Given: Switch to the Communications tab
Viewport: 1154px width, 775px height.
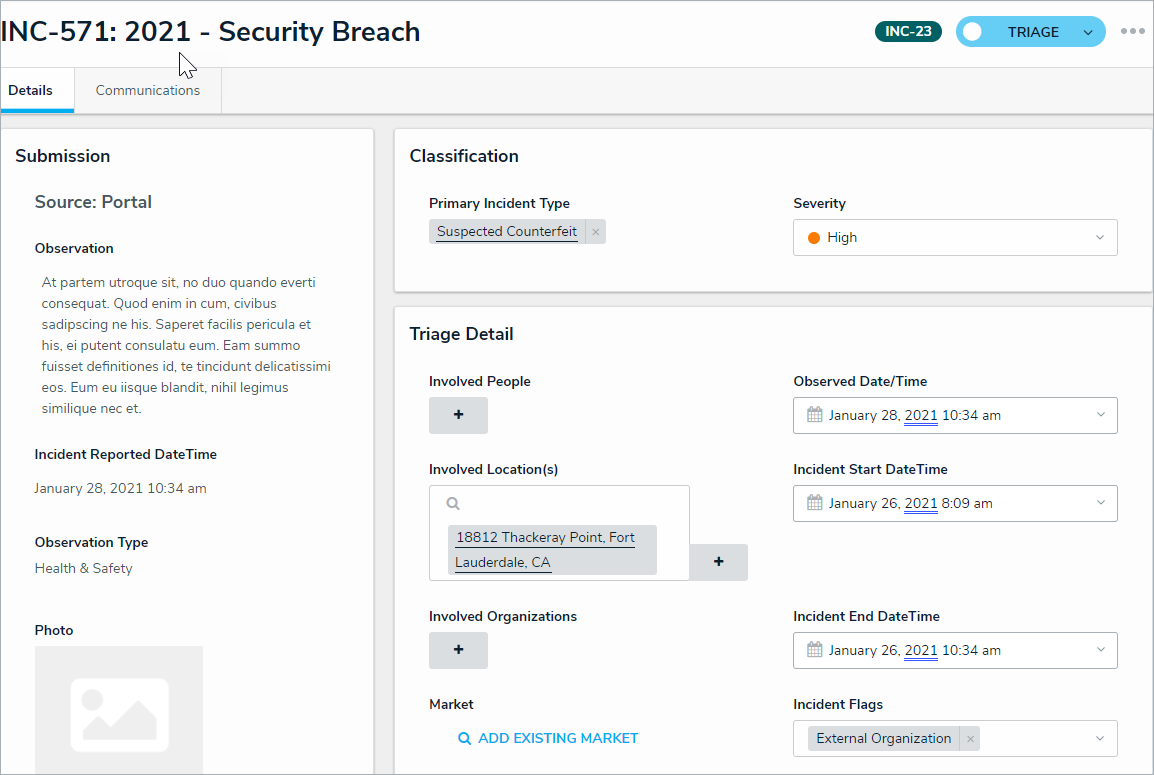Looking at the screenshot, I should pos(148,91).
